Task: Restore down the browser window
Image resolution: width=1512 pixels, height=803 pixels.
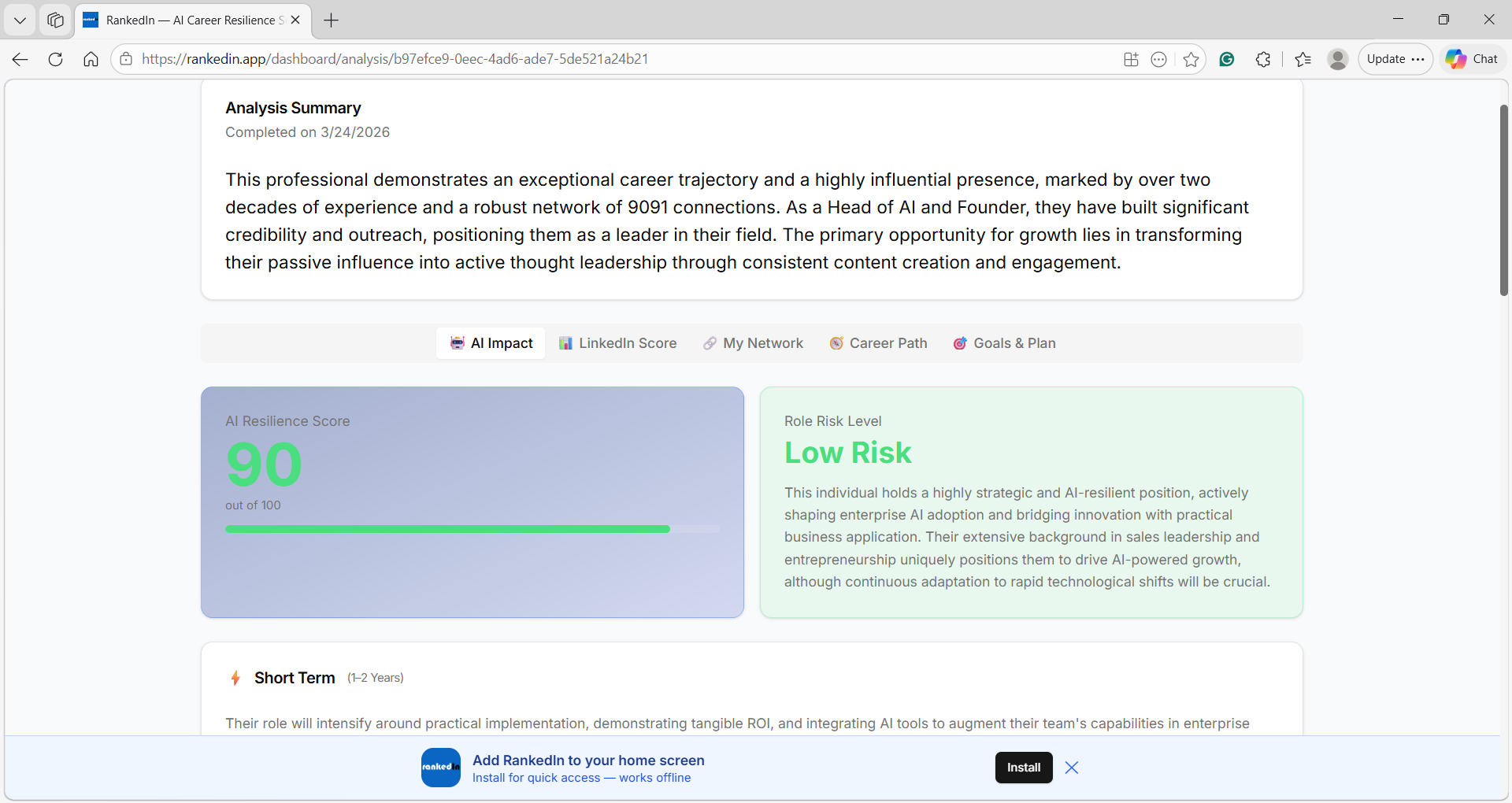Action: [x=1443, y=20]
